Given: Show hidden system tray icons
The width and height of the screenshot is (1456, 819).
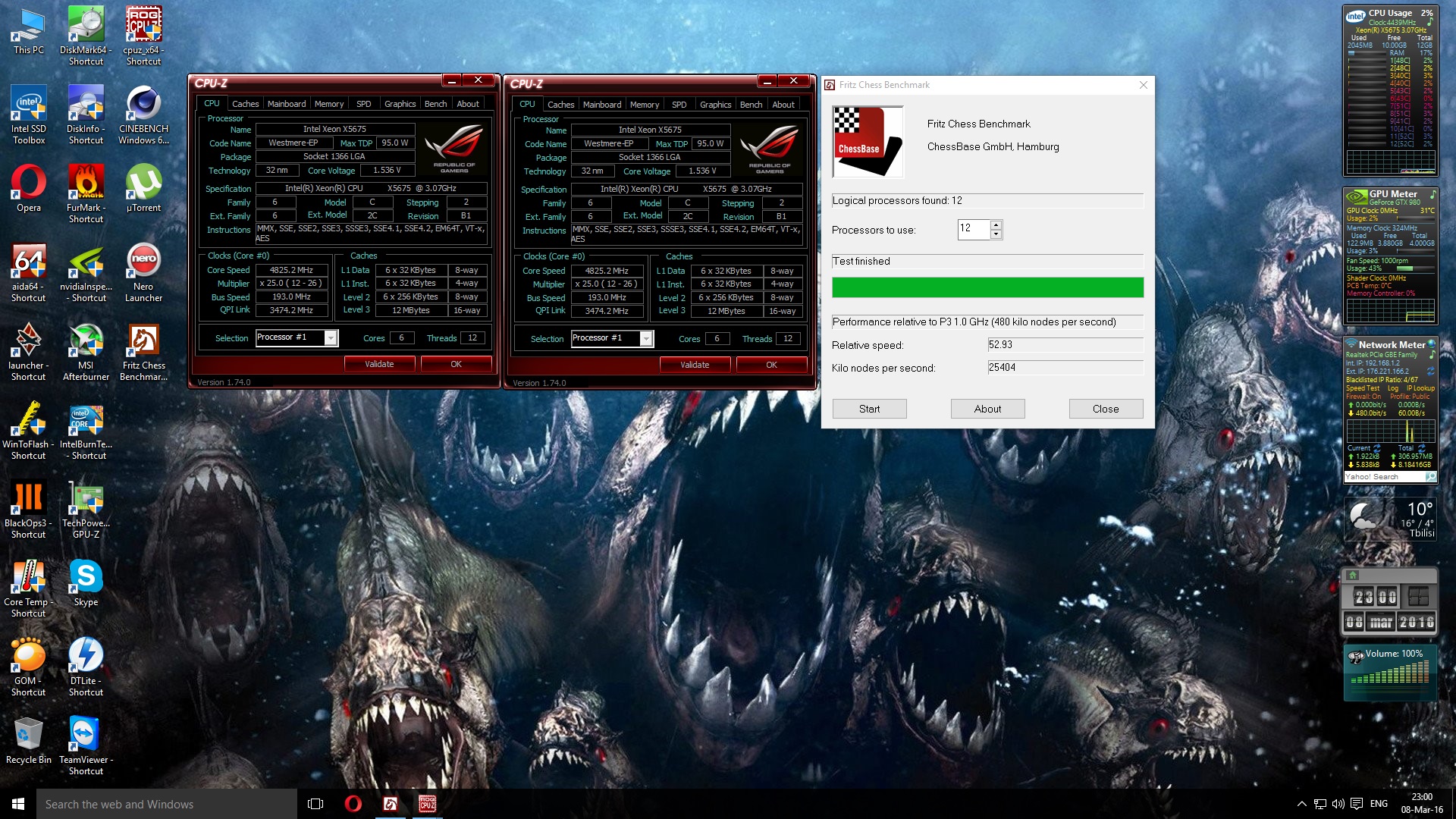Looking at the screenshot, I should point(1301,804).
